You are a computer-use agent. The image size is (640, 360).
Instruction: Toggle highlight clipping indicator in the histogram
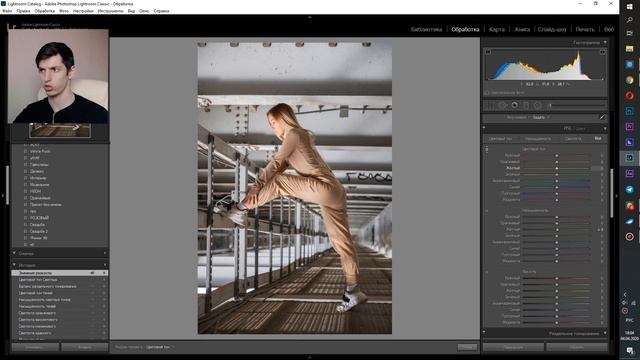(x=602, y=52)
